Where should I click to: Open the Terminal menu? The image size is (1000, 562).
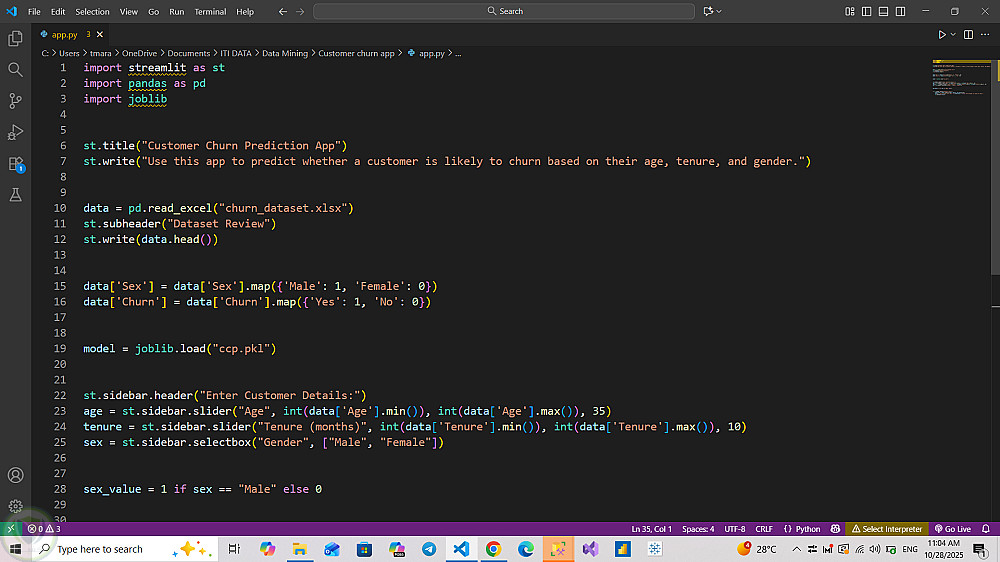tap(210, 11)
